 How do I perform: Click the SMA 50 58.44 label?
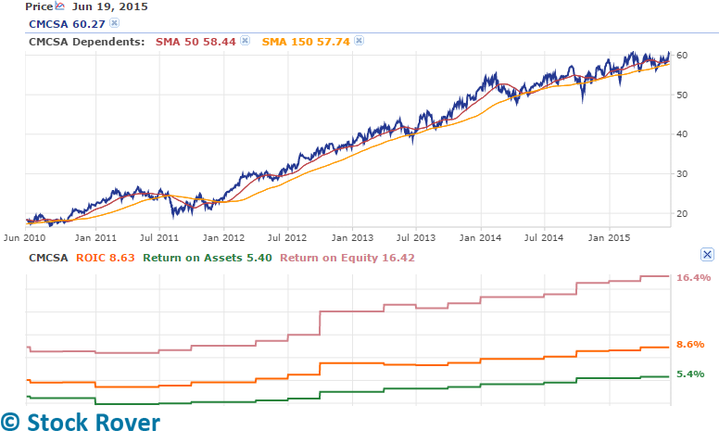click(x=196, y=42)
